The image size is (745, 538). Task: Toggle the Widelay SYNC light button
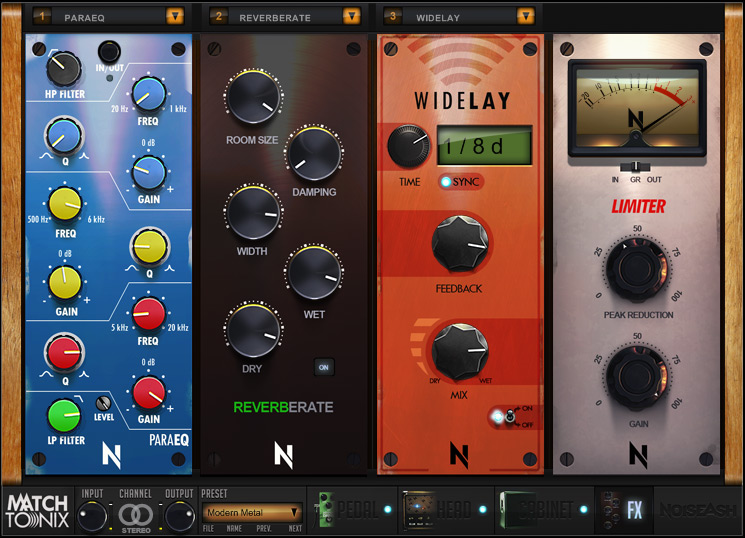click(x=446, y=182)
